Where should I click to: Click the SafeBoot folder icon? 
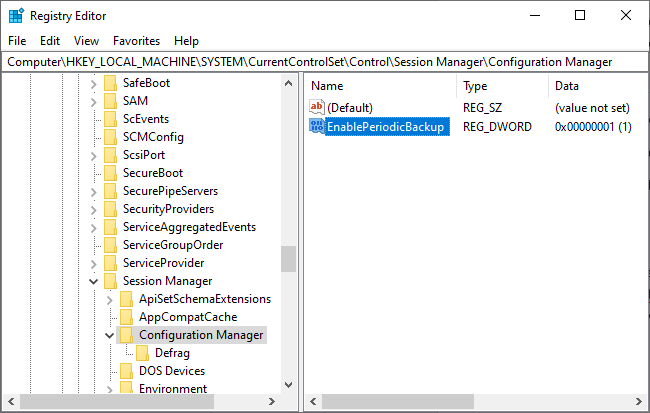[110, 83]
